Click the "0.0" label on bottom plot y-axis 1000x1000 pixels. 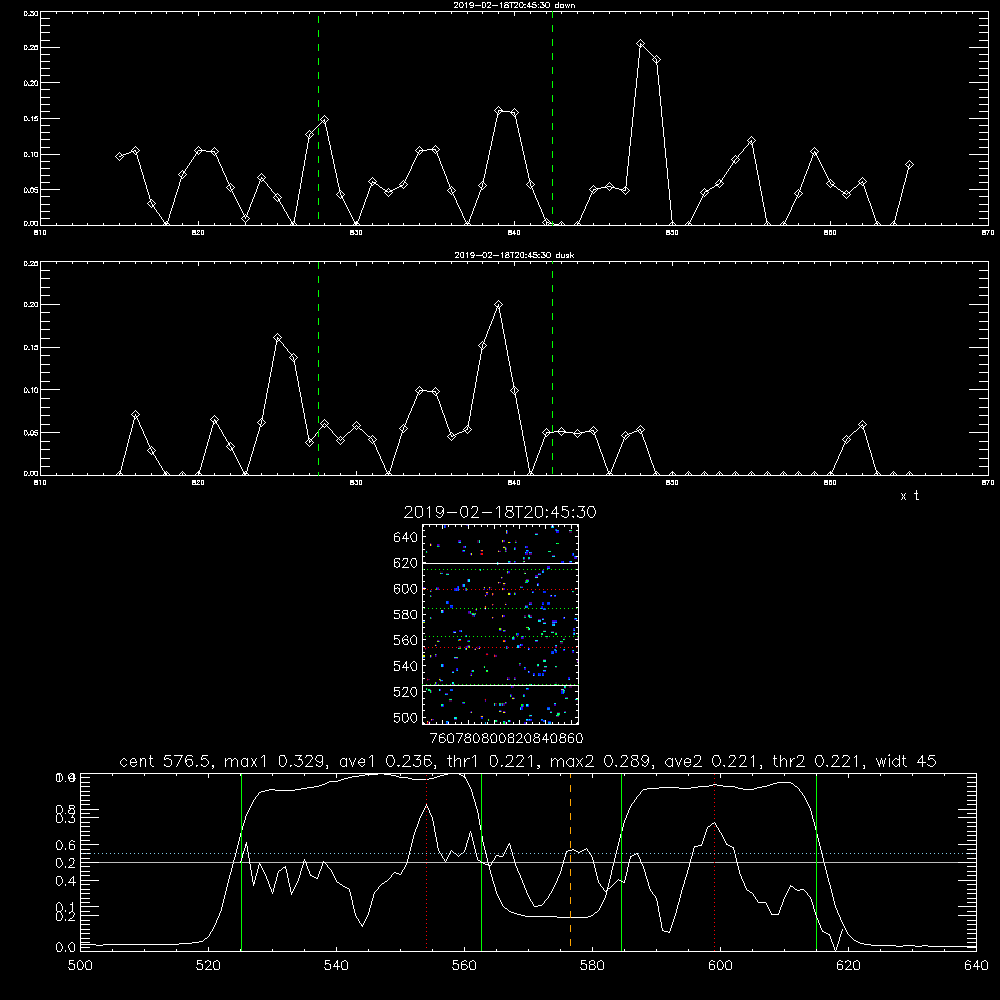coord(65,947)
